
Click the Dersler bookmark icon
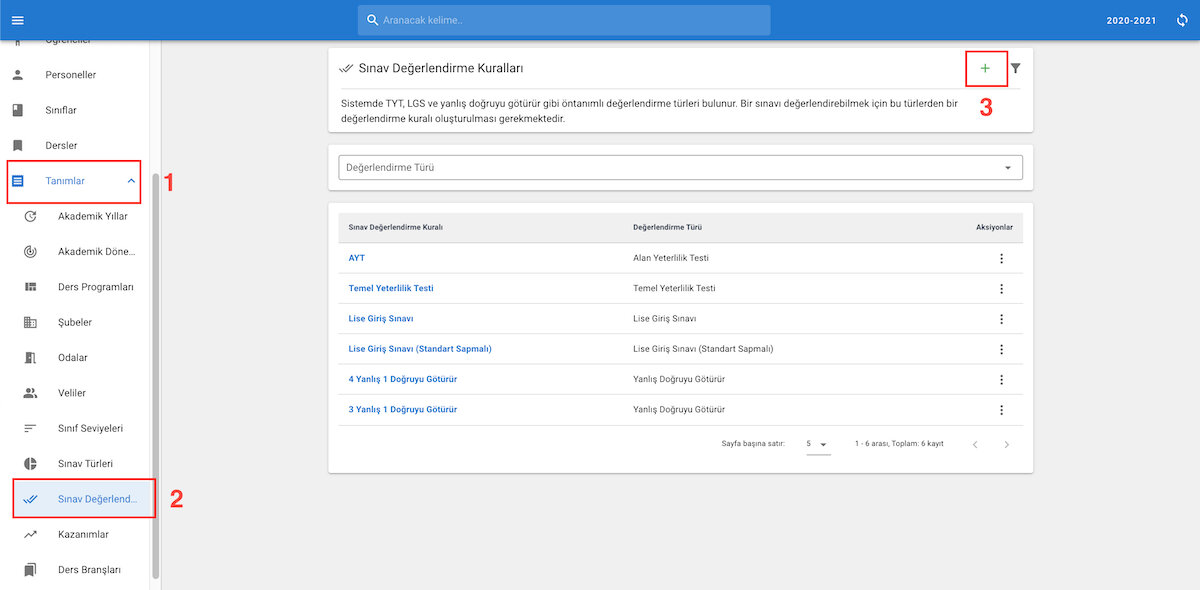pos(17,146)
